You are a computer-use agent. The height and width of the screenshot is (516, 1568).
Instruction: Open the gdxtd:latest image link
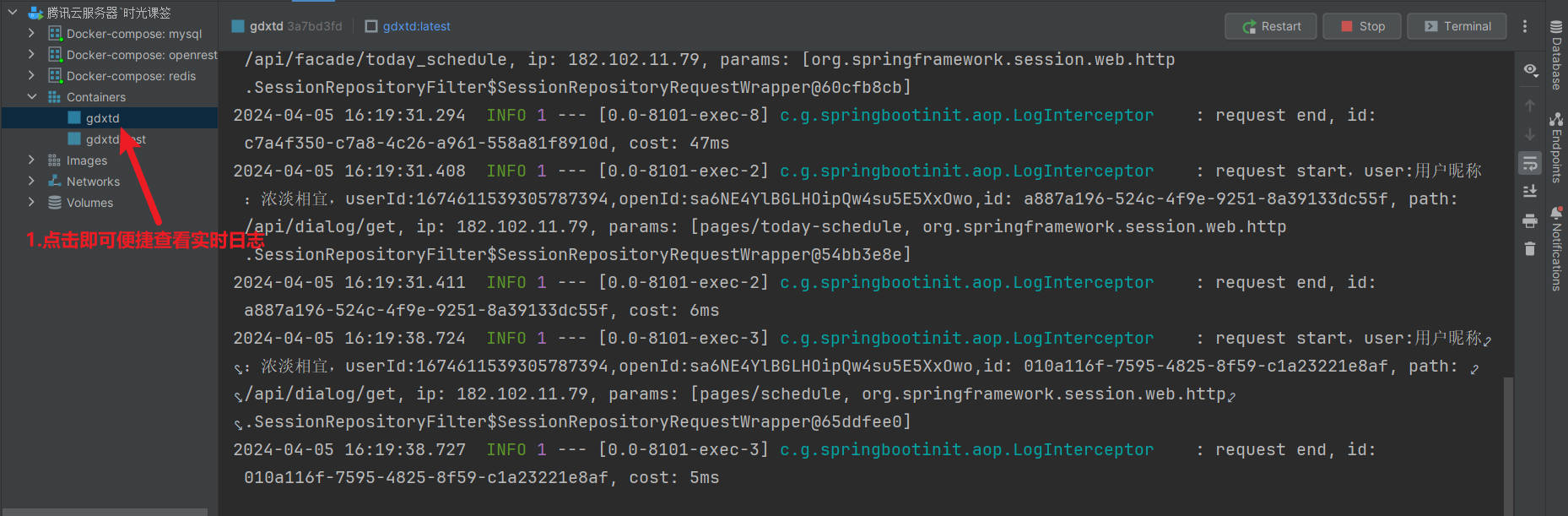(x=416, y=26)
